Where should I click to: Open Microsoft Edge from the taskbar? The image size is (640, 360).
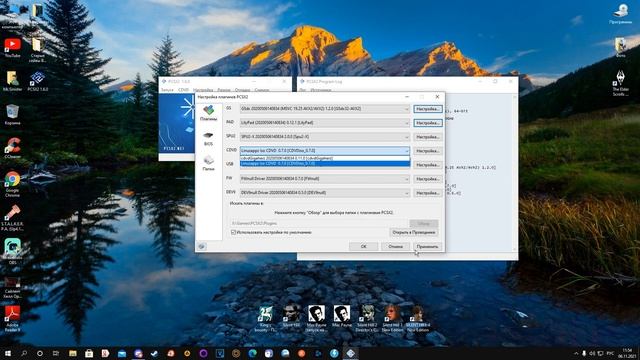point(253,353)
